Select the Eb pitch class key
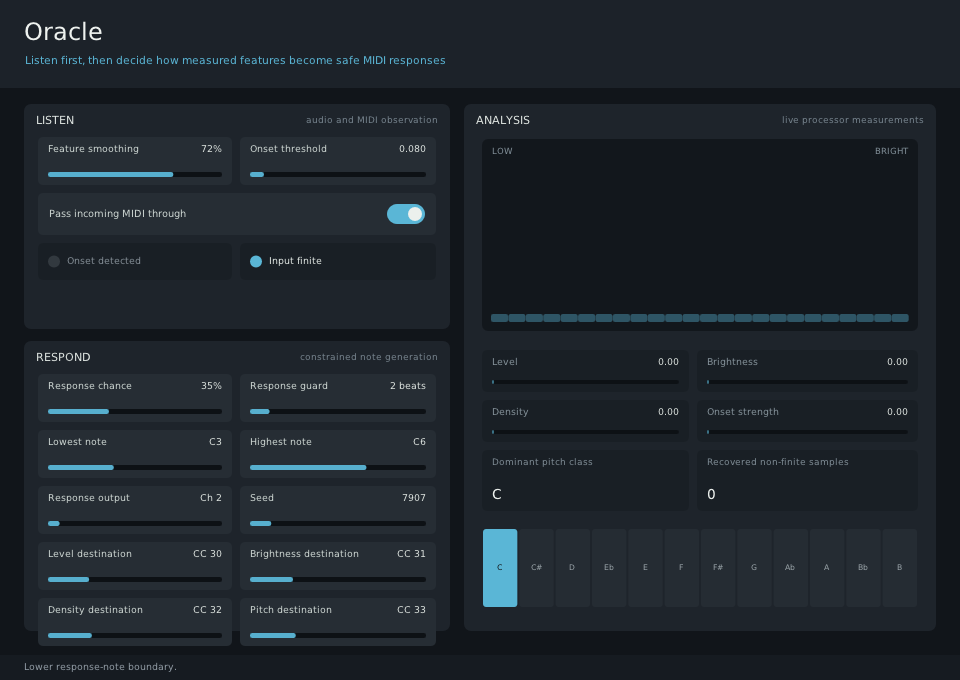The image size is (960, 680). click(x=609, y=568)
